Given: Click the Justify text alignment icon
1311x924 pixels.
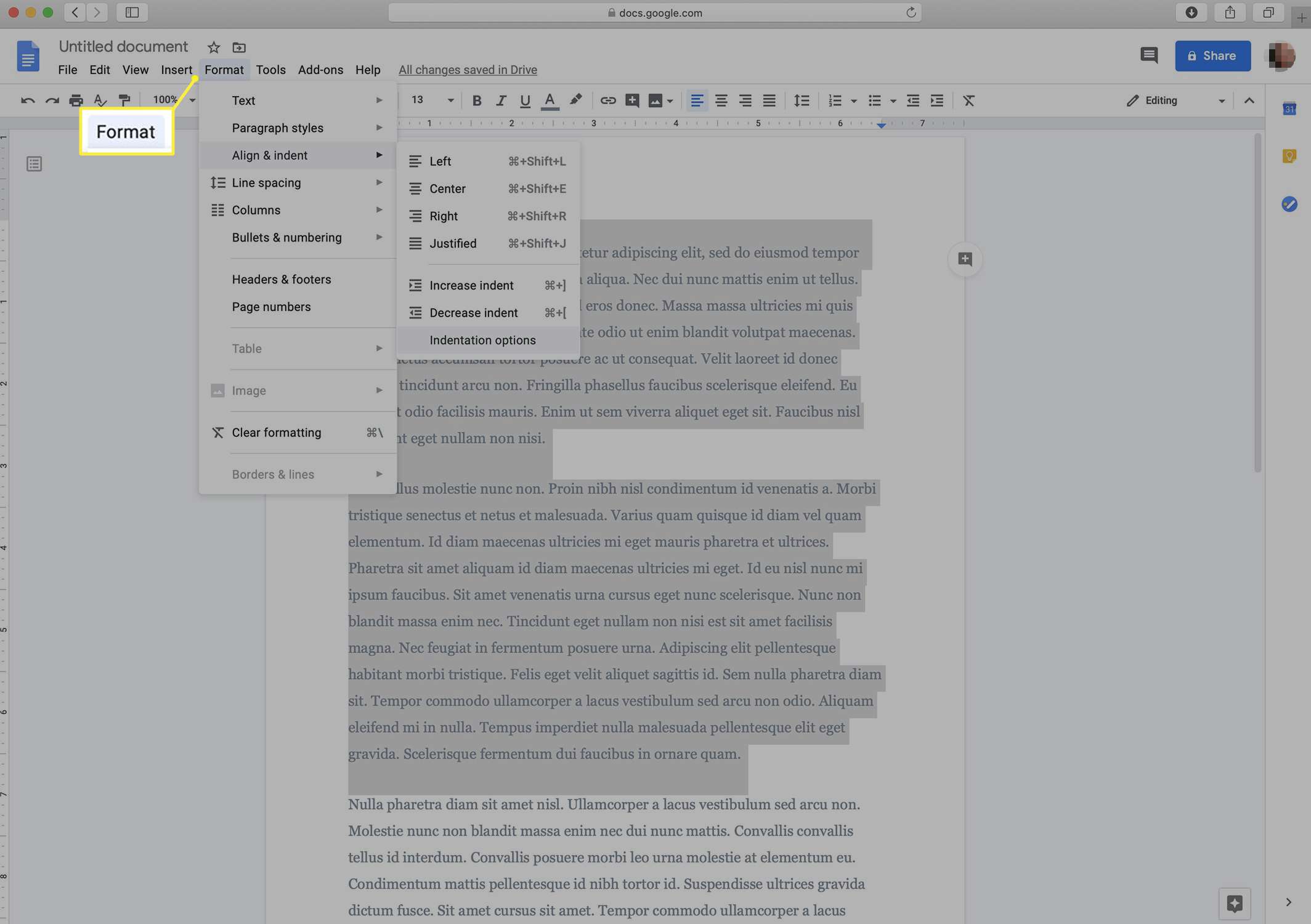Looking at the screenshot, I should pos(770,100).
